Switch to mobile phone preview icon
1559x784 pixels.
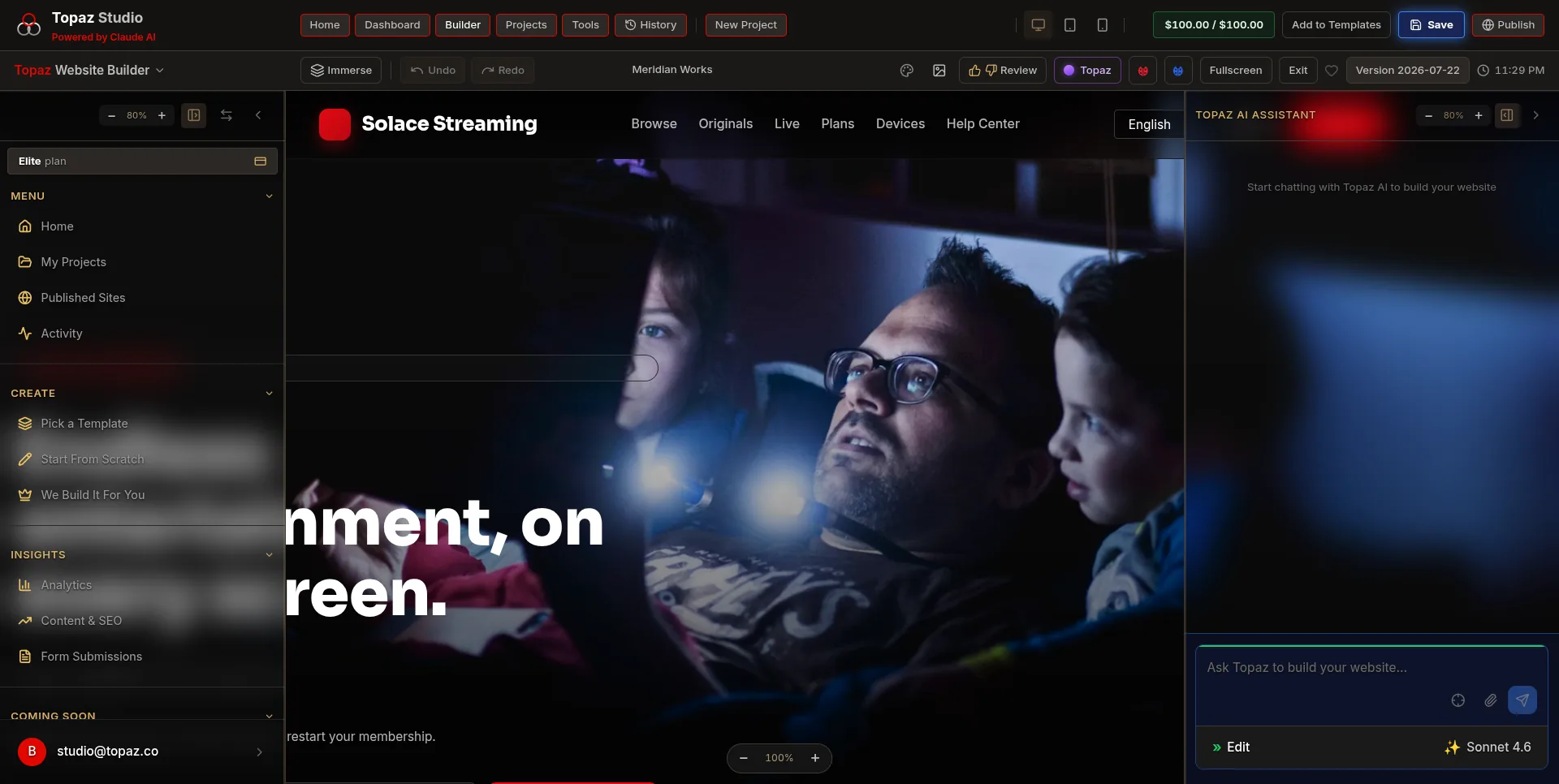(1102, 25)
